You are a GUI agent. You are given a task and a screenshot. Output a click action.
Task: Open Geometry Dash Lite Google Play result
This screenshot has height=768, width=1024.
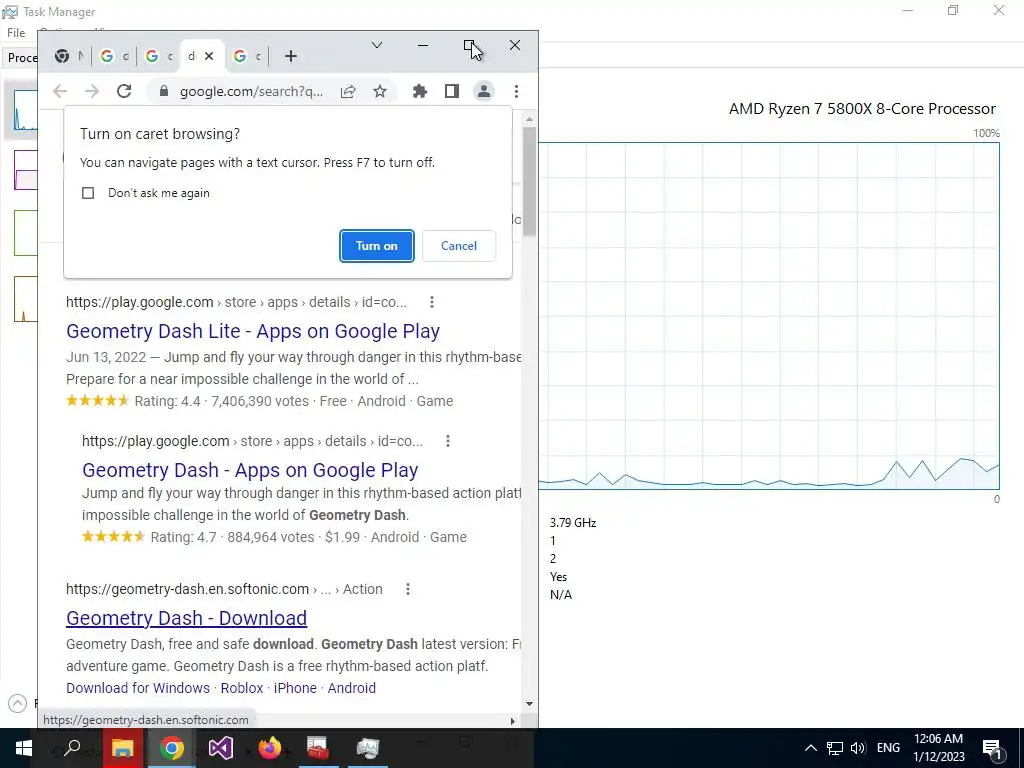coord(253,331)
